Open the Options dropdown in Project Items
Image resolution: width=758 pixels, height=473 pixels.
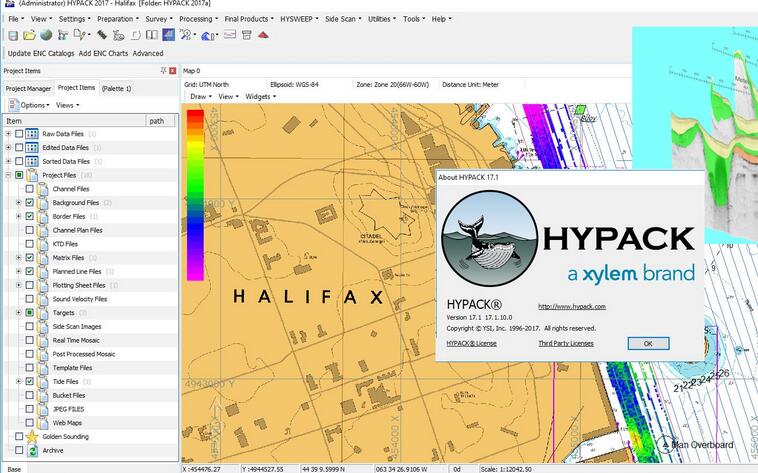pyautogui.click(x=35, y=105)
